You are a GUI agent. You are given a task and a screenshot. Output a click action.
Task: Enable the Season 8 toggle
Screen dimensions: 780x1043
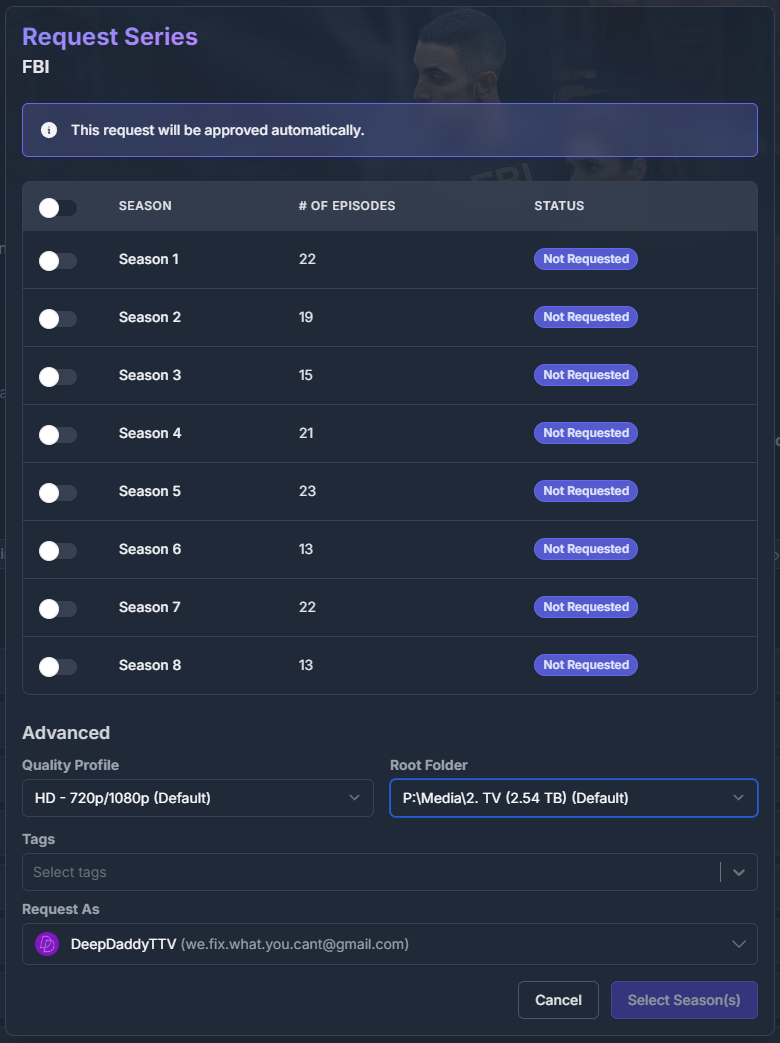pyautogui.click(x=58, y=666)
